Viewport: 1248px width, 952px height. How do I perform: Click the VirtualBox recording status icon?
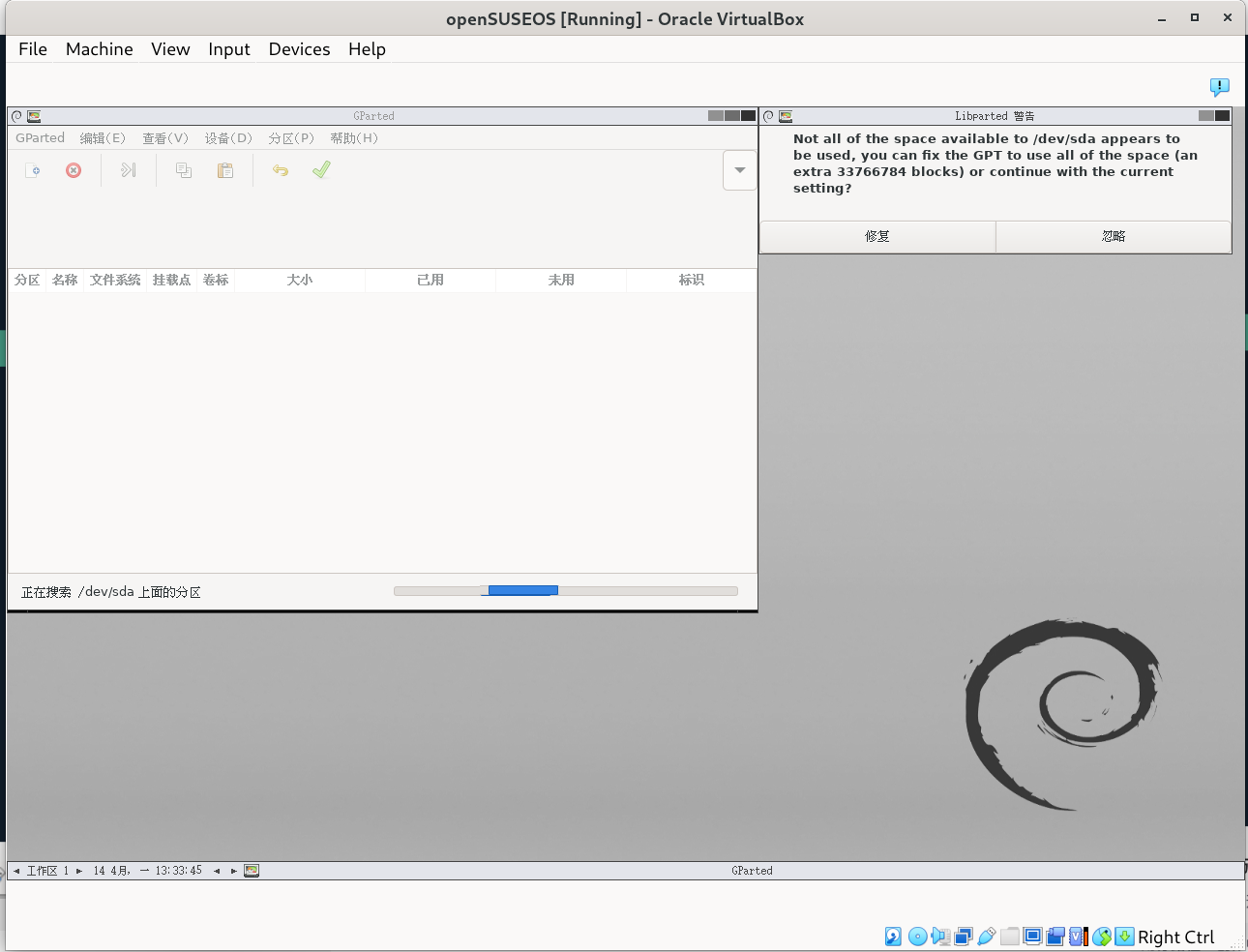point(1055,937)
